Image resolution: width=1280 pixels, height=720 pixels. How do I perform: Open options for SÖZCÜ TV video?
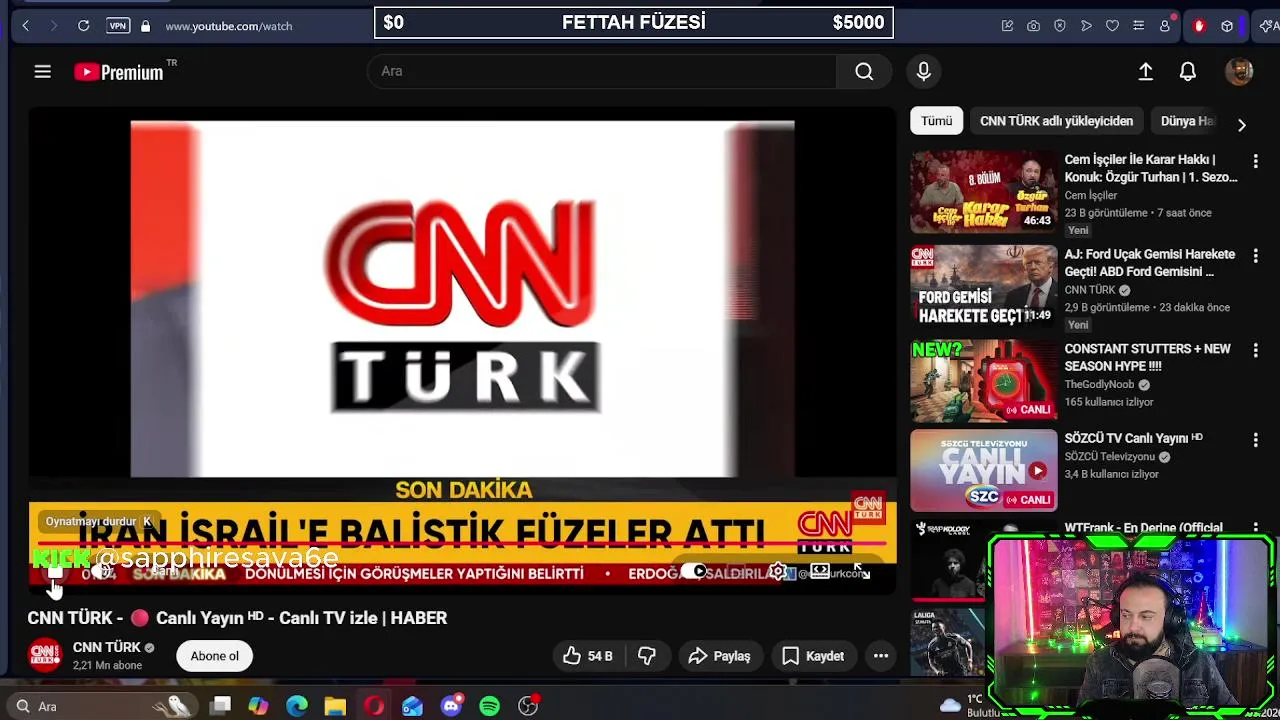(1256, 440)
